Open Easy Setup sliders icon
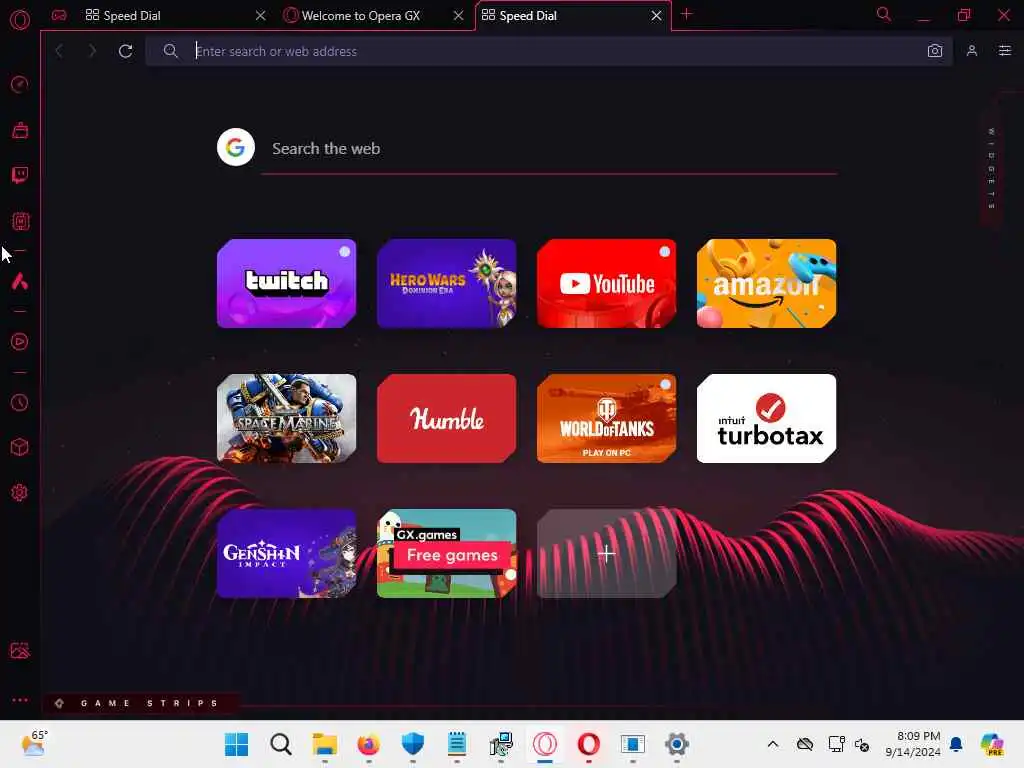Screen dimensions: 1024x768 tap(1004, 51)
